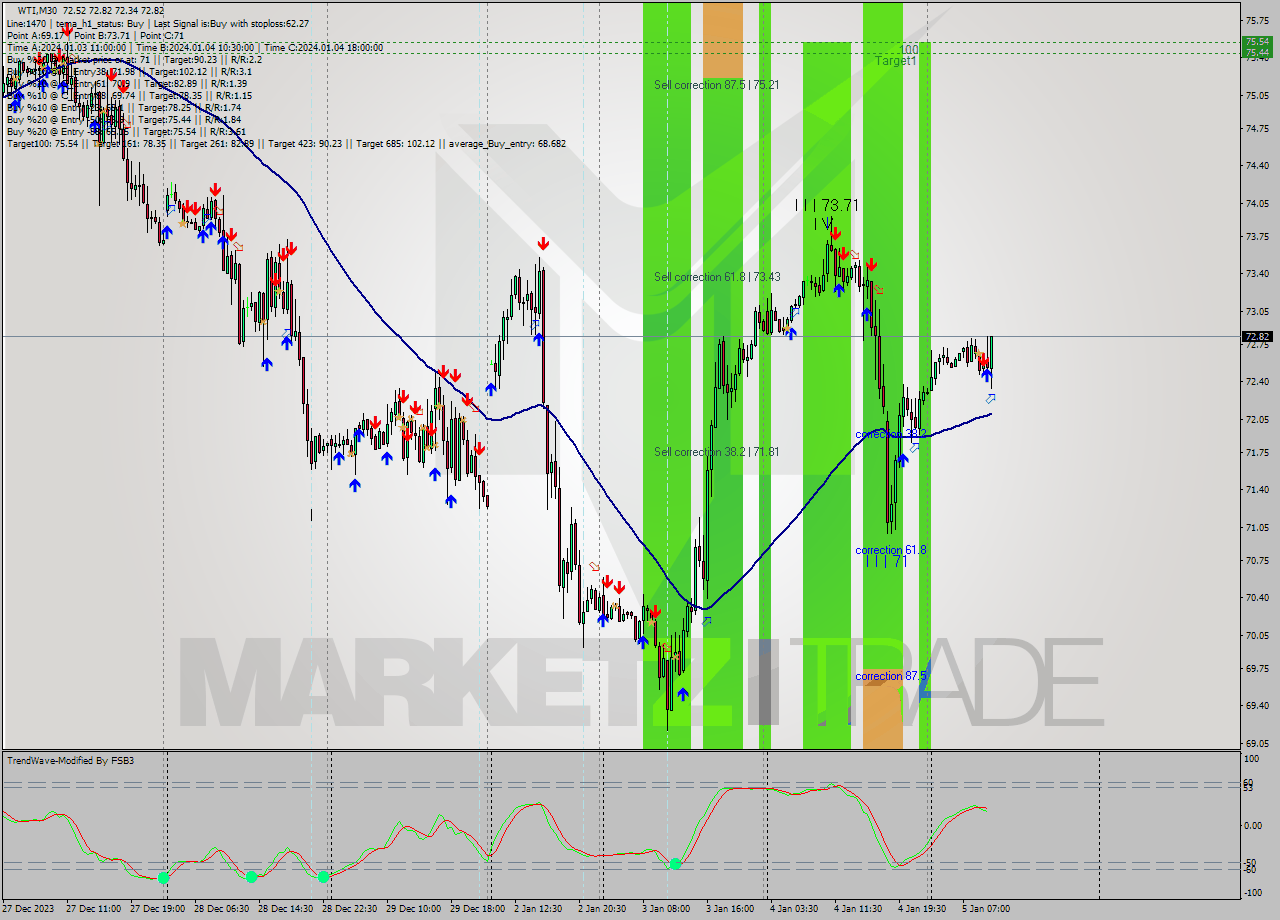Click the 71.05 price axis value
The image size is (1280, 920).
coord(1257,527)
